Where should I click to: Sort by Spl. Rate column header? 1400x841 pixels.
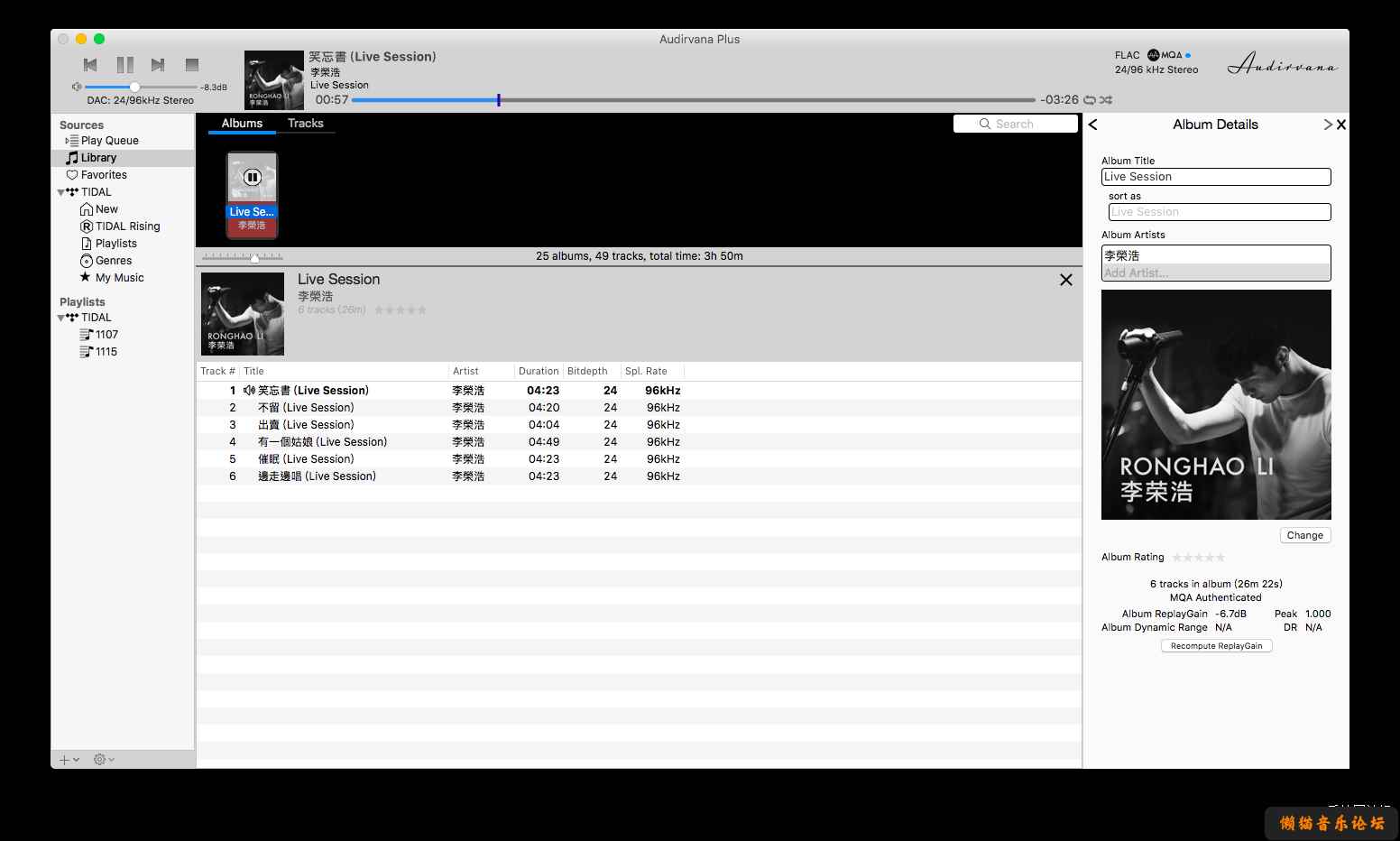point(652,371)
